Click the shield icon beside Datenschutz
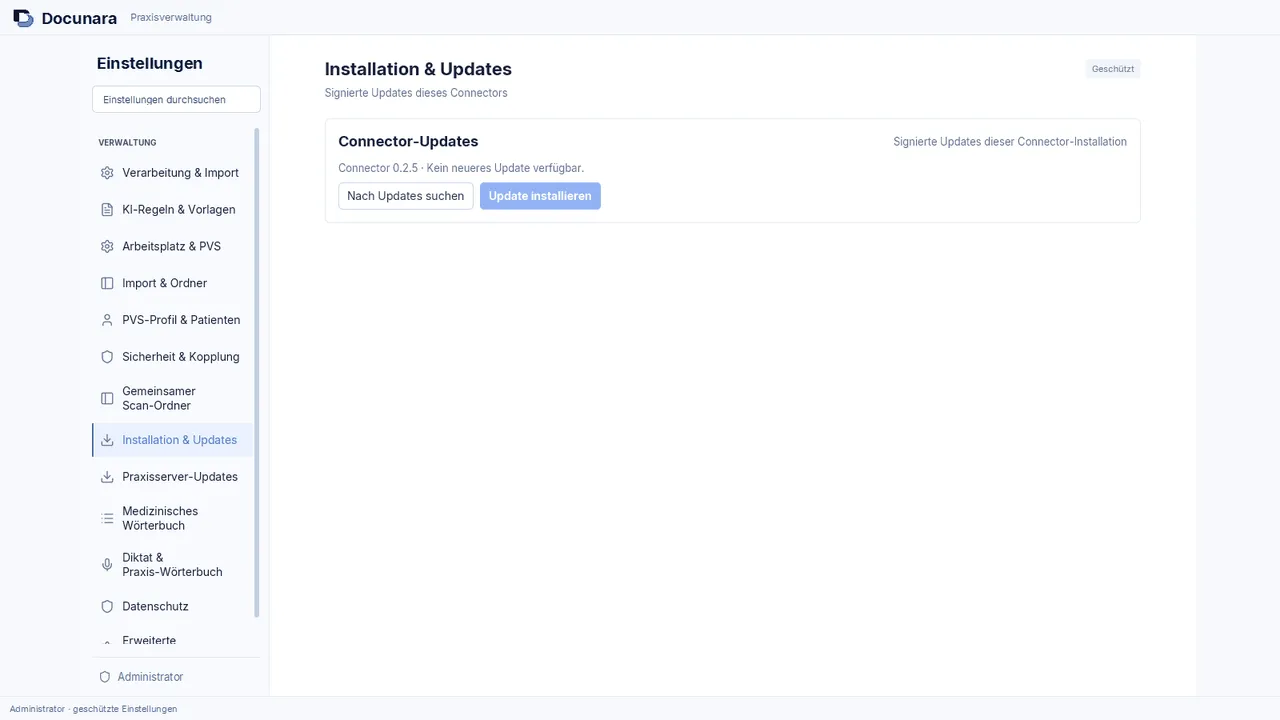Screen dimensions: 1280x720 pos(107,607)
